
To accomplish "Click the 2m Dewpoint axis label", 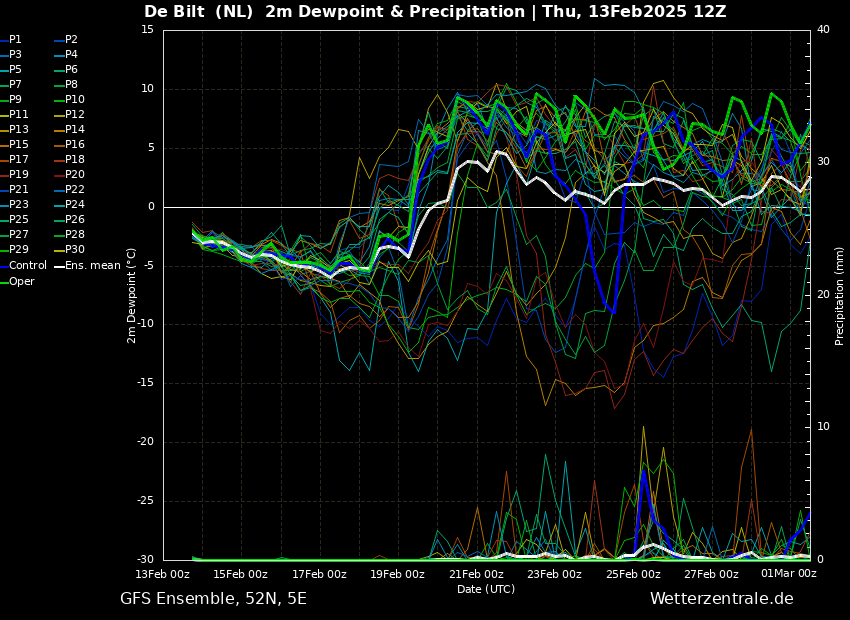I will point(131,296).
